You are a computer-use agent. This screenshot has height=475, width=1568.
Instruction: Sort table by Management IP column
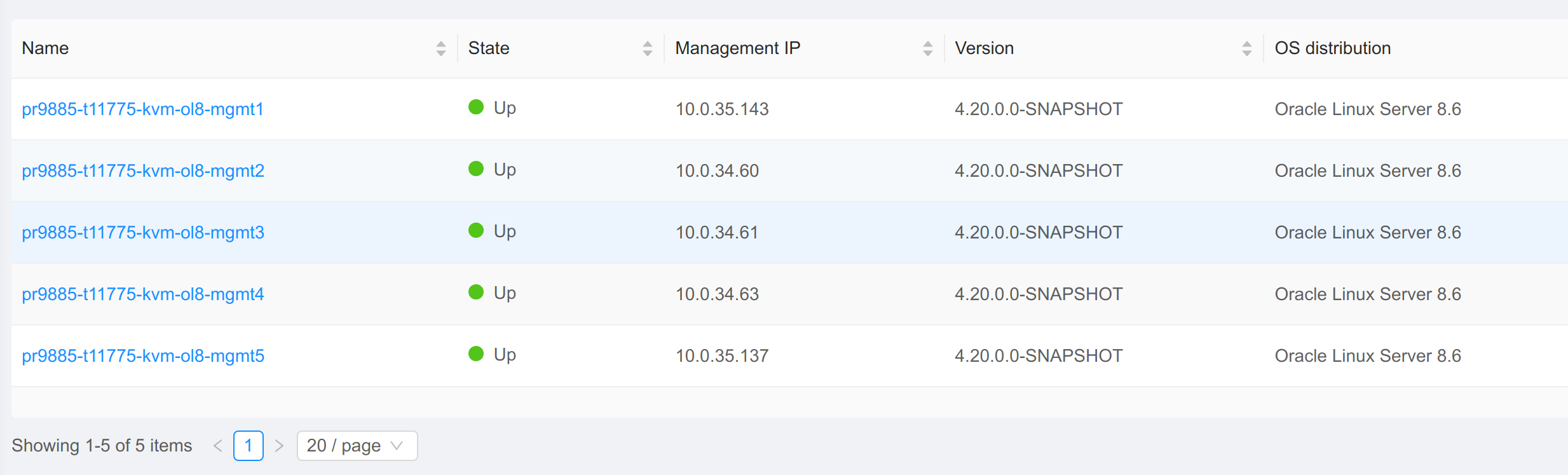pyautogui.click(x=927, y=48)
